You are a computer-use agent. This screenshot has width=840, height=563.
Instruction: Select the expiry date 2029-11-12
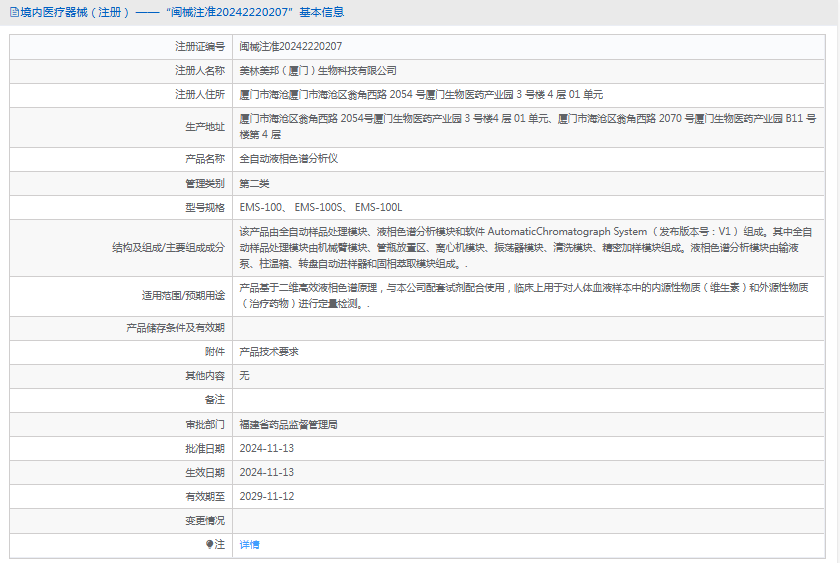pos(267,497)
